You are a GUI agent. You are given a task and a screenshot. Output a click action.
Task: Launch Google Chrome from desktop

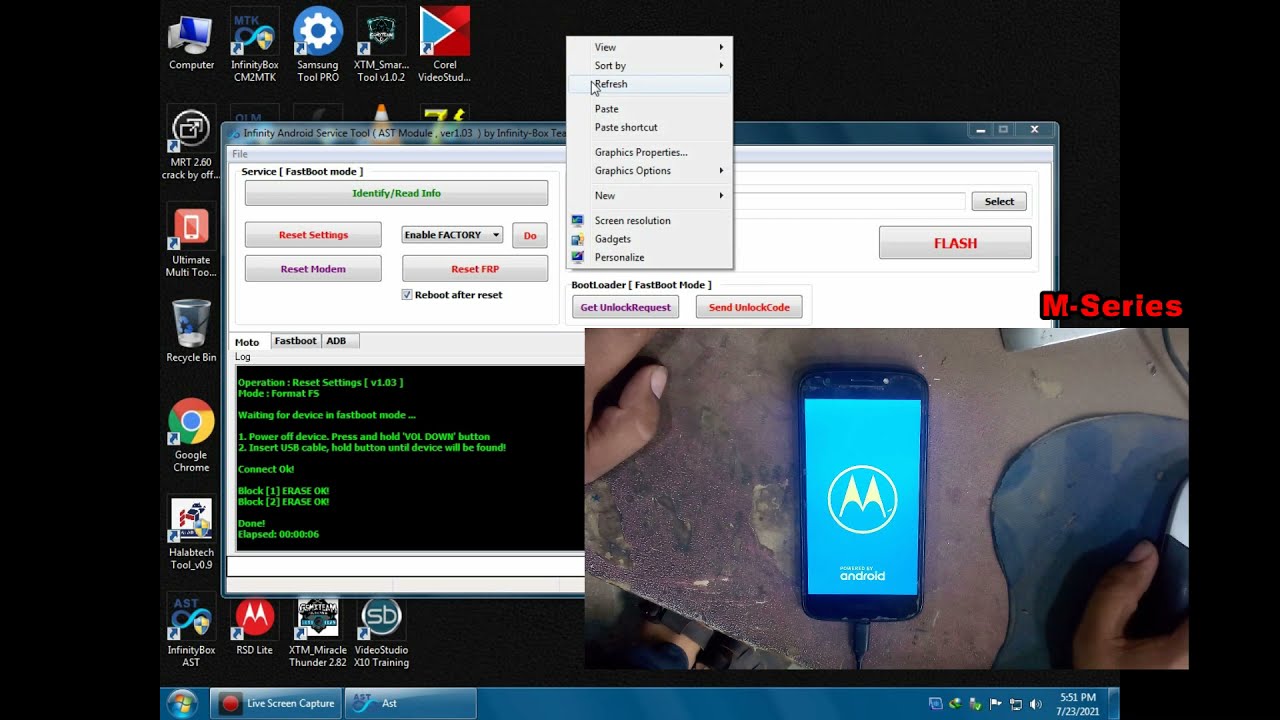[191, 436]
